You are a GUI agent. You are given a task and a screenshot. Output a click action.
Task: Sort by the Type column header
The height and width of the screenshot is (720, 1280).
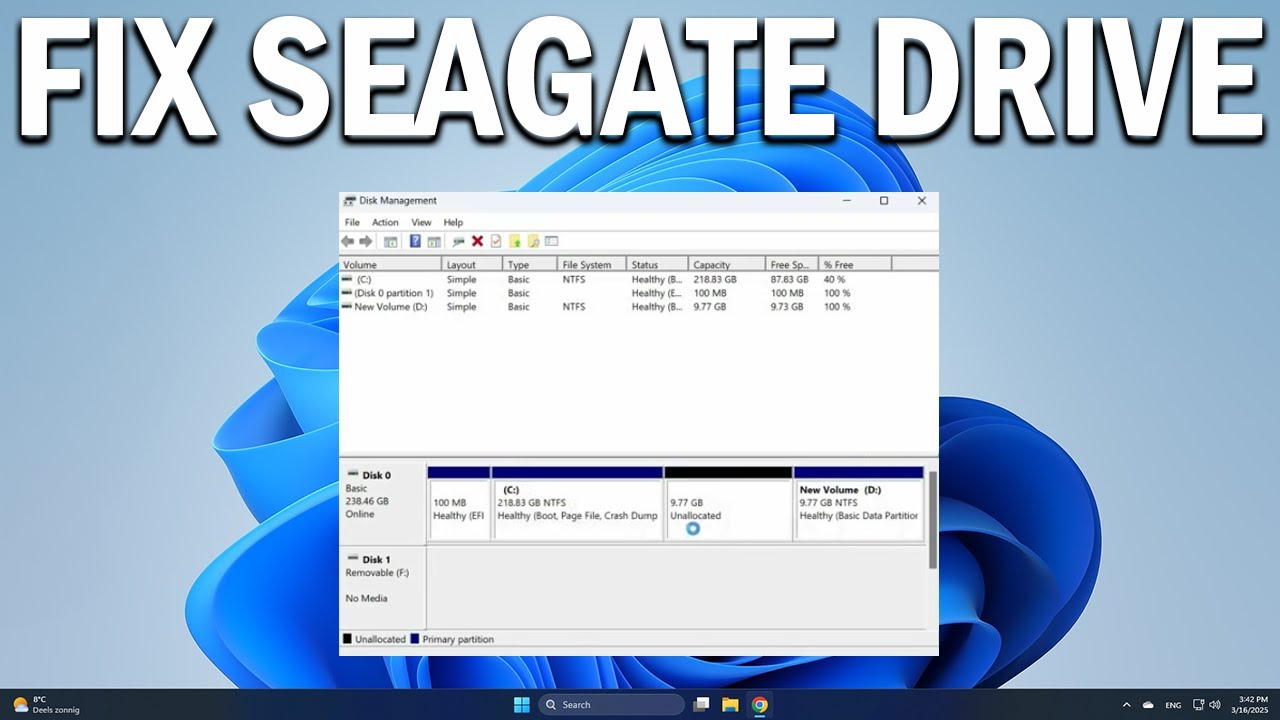click(x=530, y=264)
